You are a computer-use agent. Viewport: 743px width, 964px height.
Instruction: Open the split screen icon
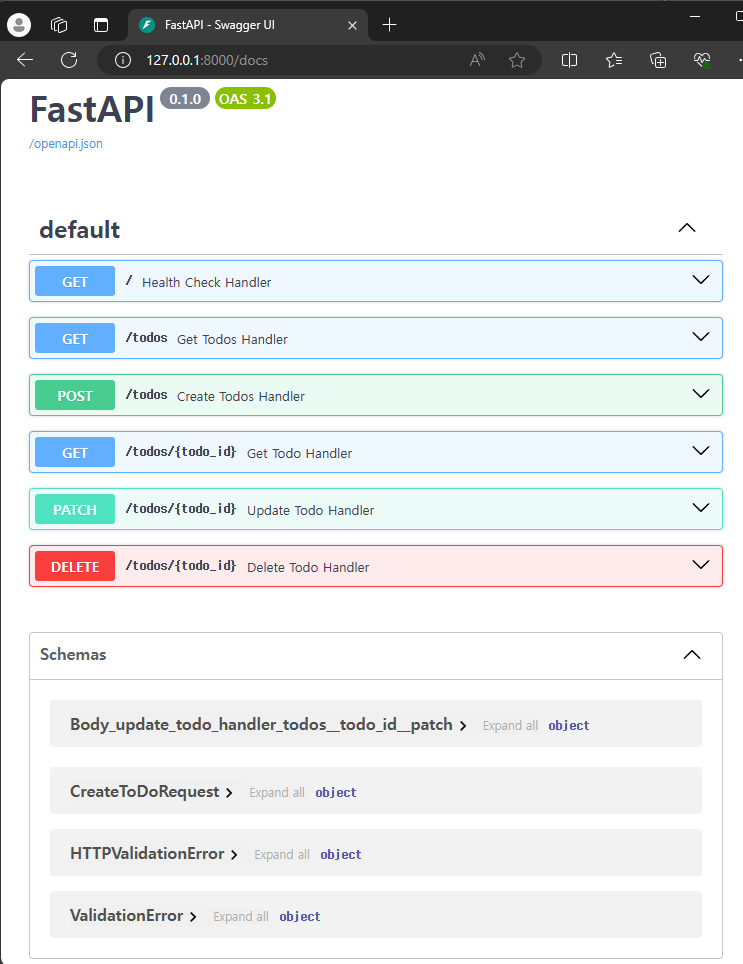[569, 60]
